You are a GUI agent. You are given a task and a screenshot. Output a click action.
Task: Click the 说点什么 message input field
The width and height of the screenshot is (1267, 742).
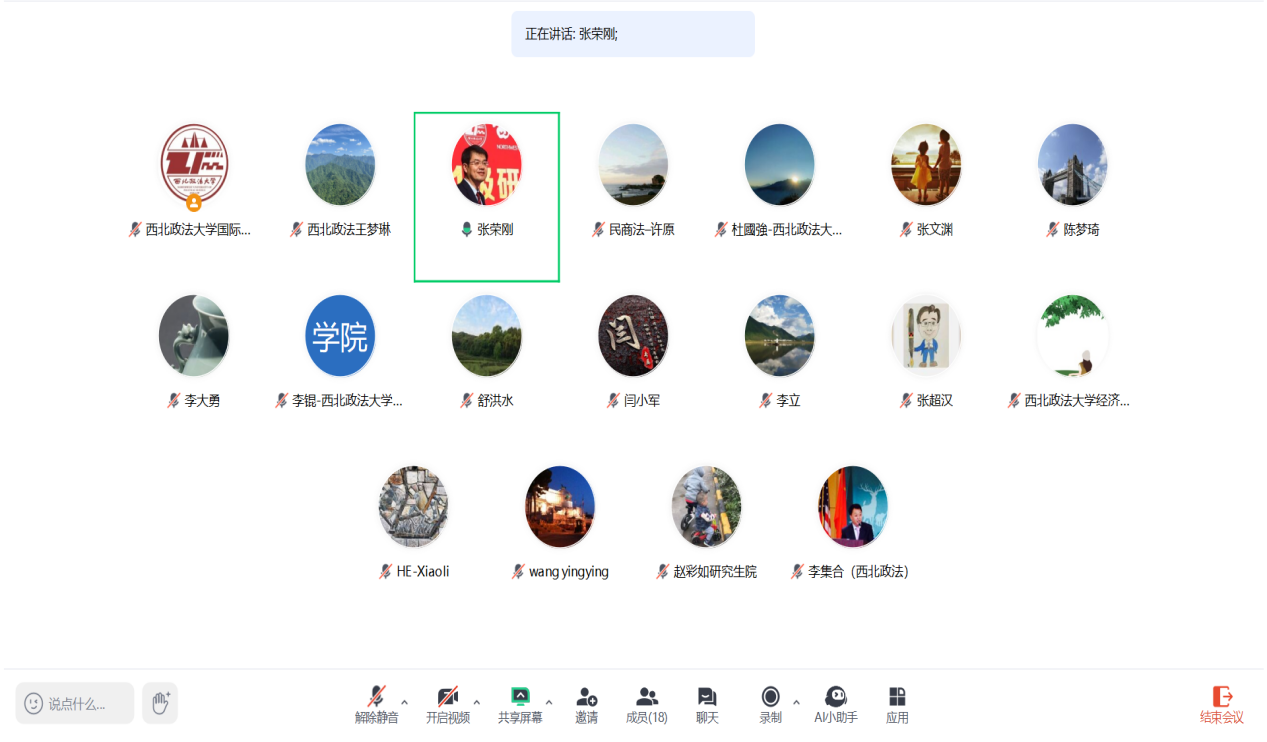pos(76,703)
